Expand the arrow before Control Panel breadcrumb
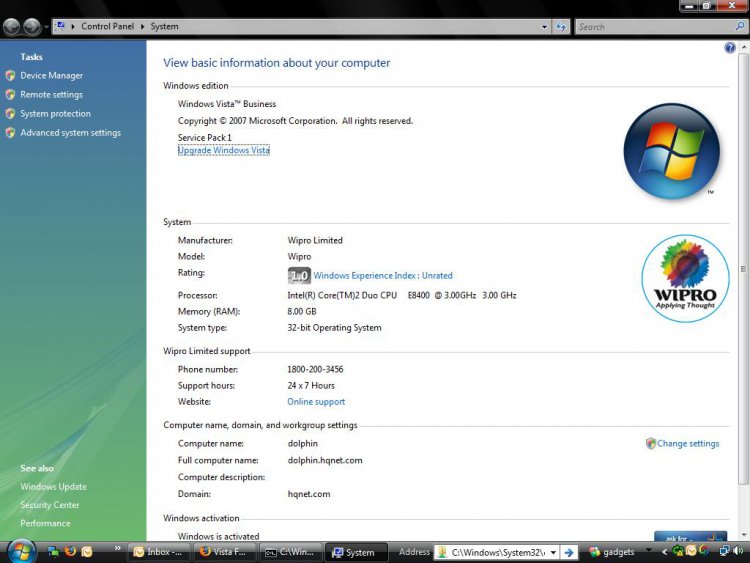Image resolution: width=750 pixels, height=563 pixels. tap(73, 27)
